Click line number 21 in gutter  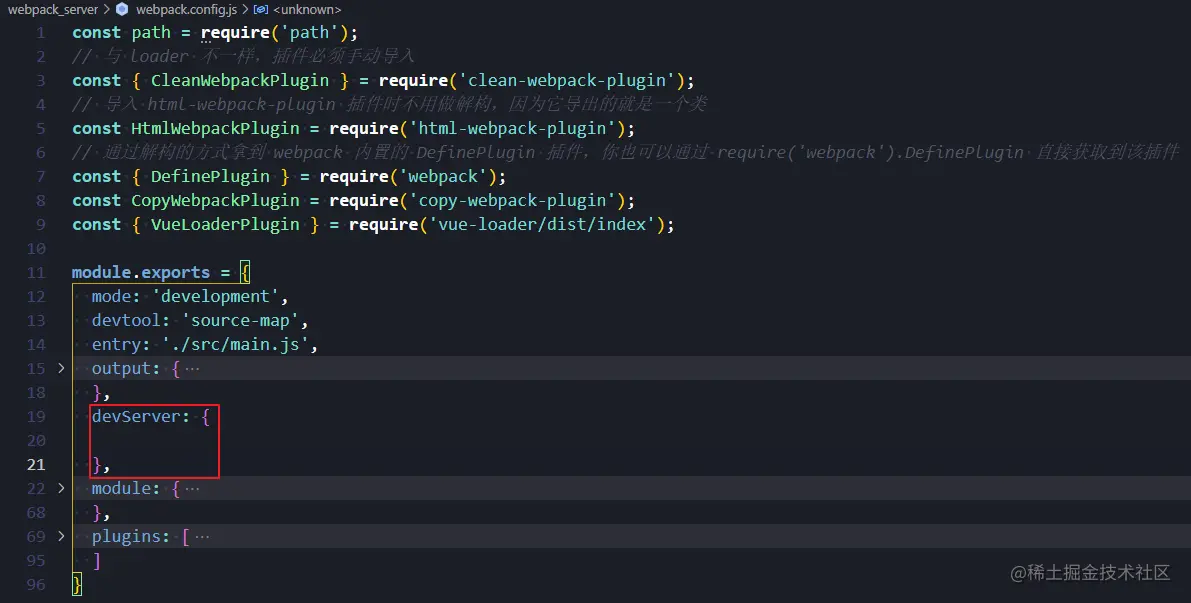pyautogui.click(x=36, y=464)
